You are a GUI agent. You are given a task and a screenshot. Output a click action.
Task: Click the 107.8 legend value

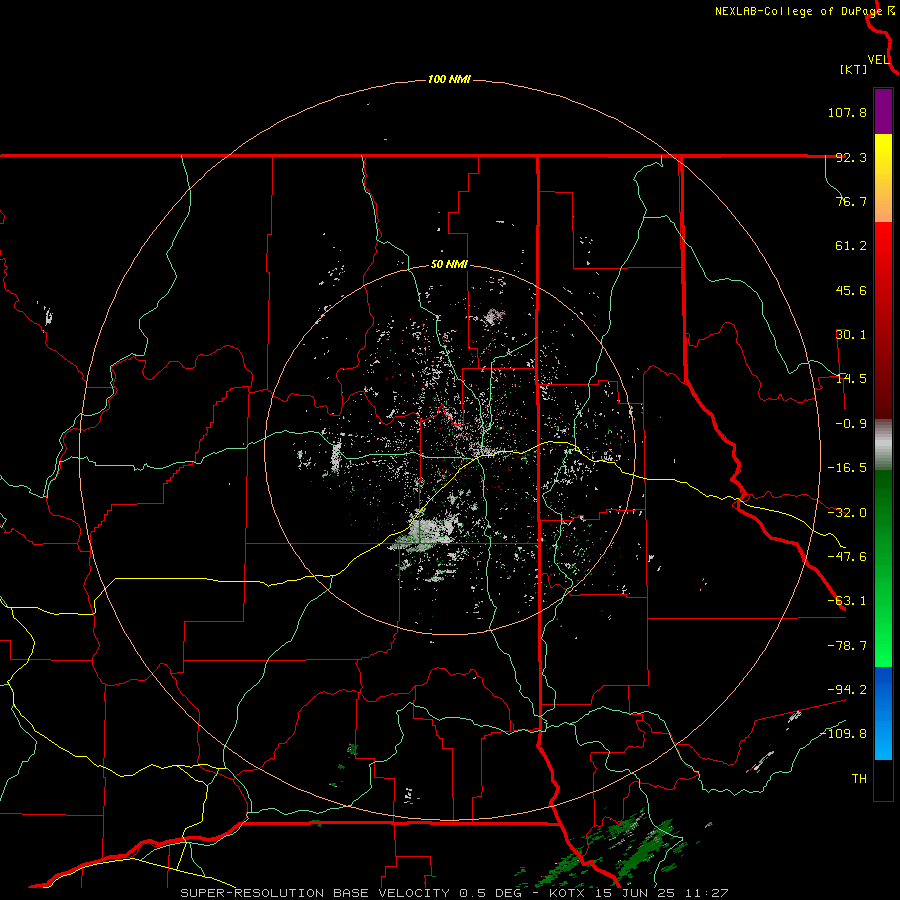(x=847, y=112)
